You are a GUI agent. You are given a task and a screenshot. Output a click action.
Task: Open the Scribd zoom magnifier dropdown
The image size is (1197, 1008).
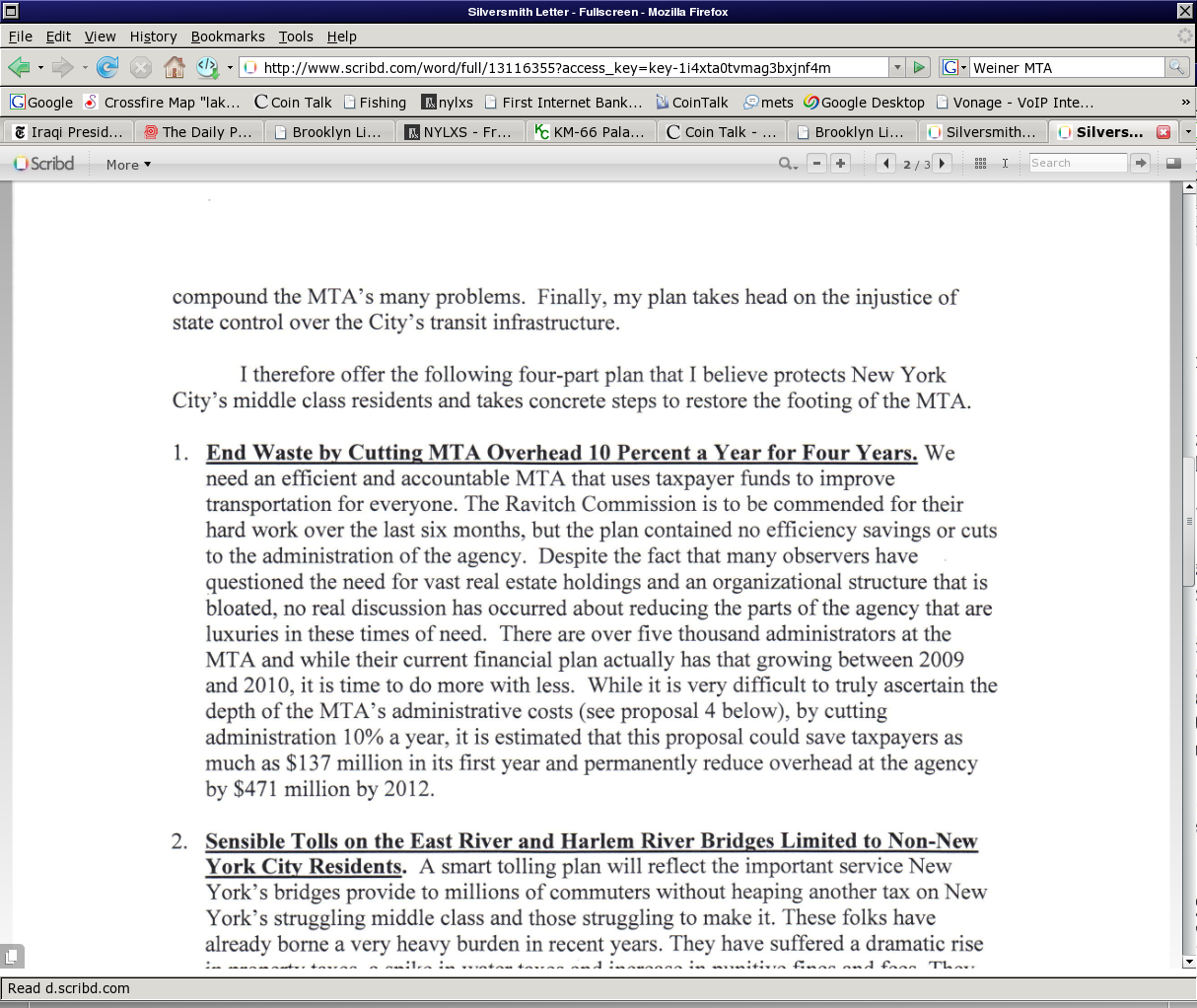click(788, 164)
